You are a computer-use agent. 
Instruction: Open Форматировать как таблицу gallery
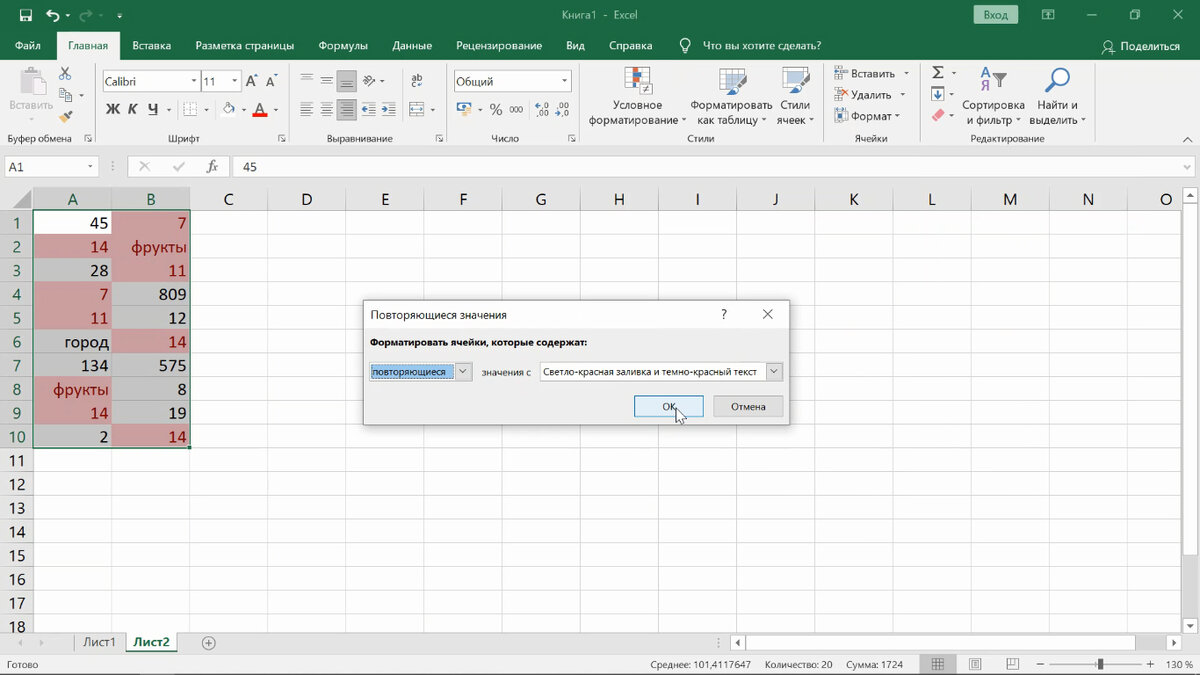coord(731,97)
